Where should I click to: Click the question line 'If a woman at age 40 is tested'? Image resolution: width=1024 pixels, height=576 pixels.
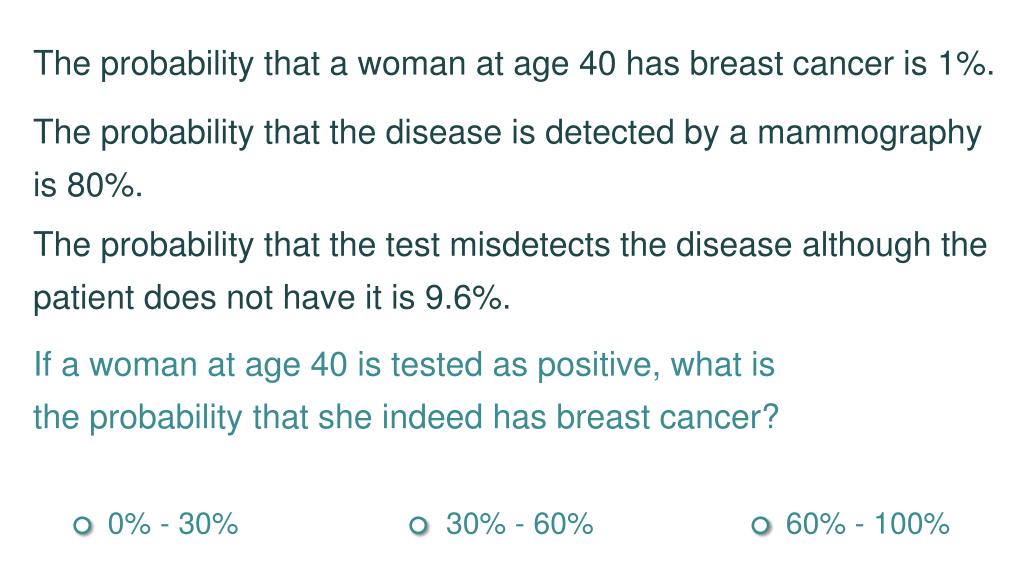(x=404, y=365)
